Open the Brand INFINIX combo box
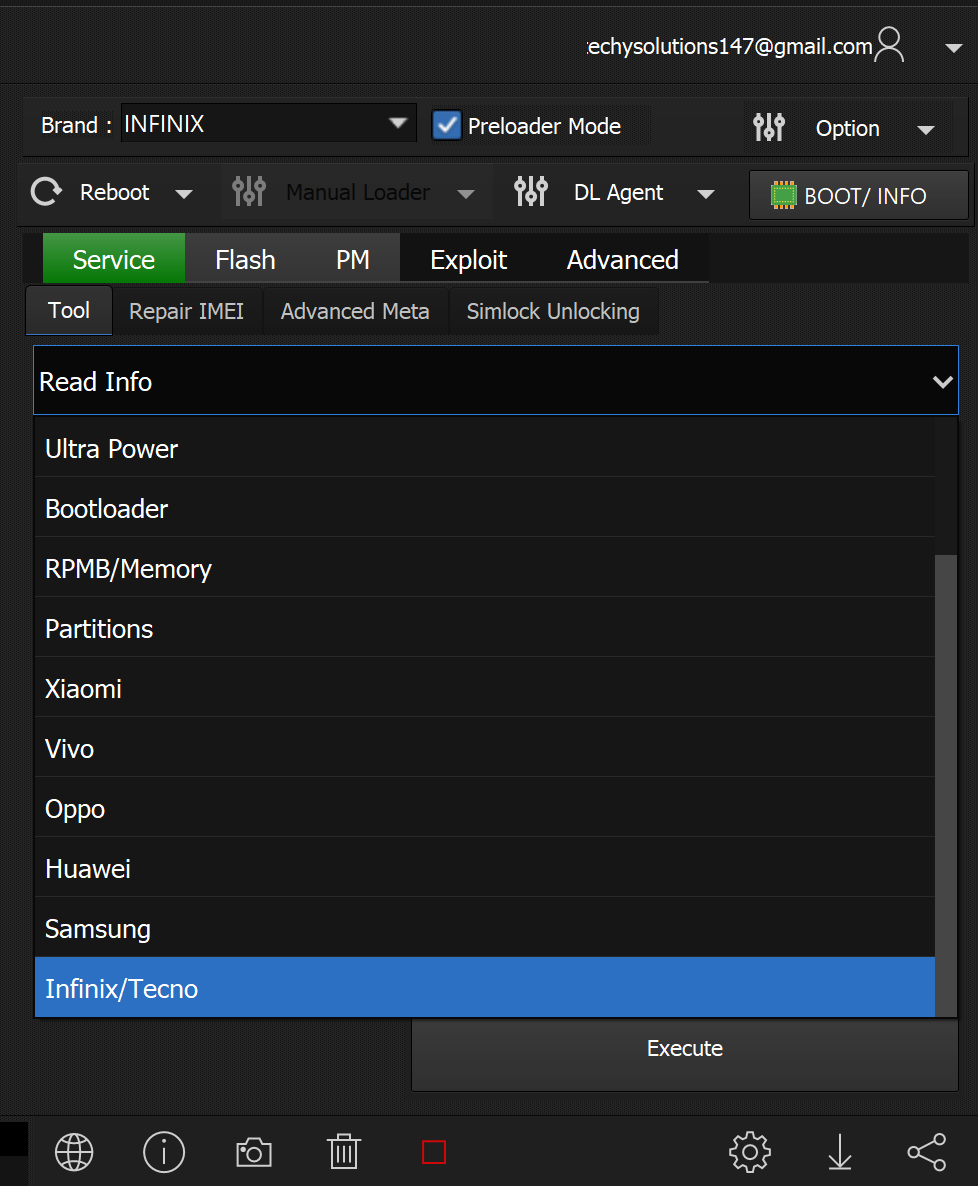 coord(268,123)
